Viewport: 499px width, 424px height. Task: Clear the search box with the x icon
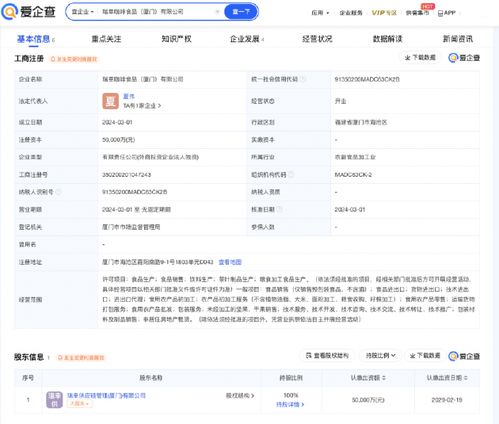click(x=217, y=12)
